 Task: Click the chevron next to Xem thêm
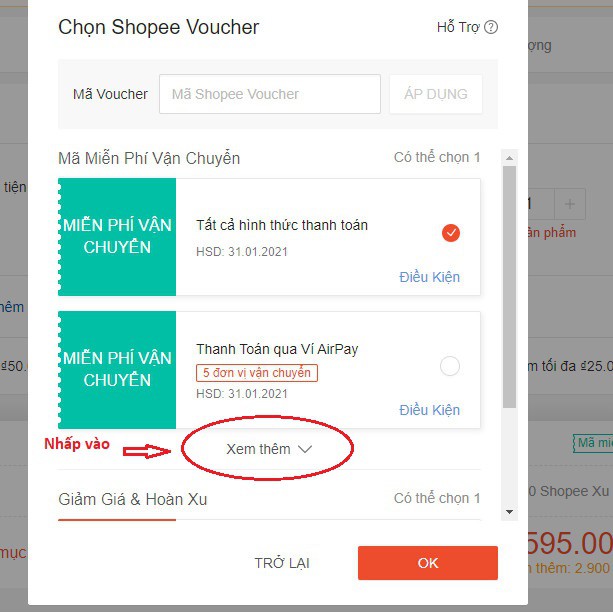[305, 449]
